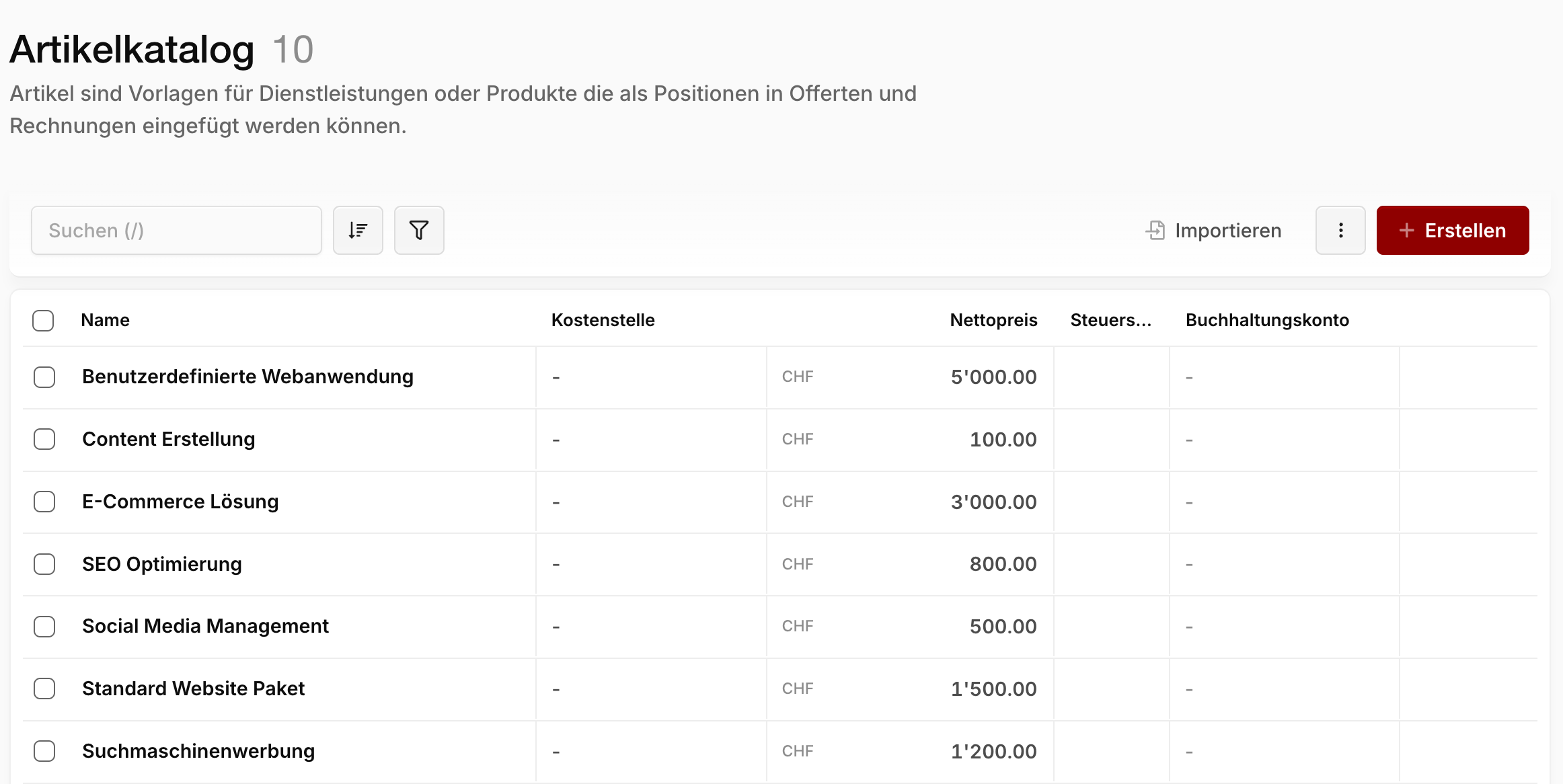The image size is (1563, 784).
Task: Open the E-Commerce Lösung article
Action: [180, 502]
